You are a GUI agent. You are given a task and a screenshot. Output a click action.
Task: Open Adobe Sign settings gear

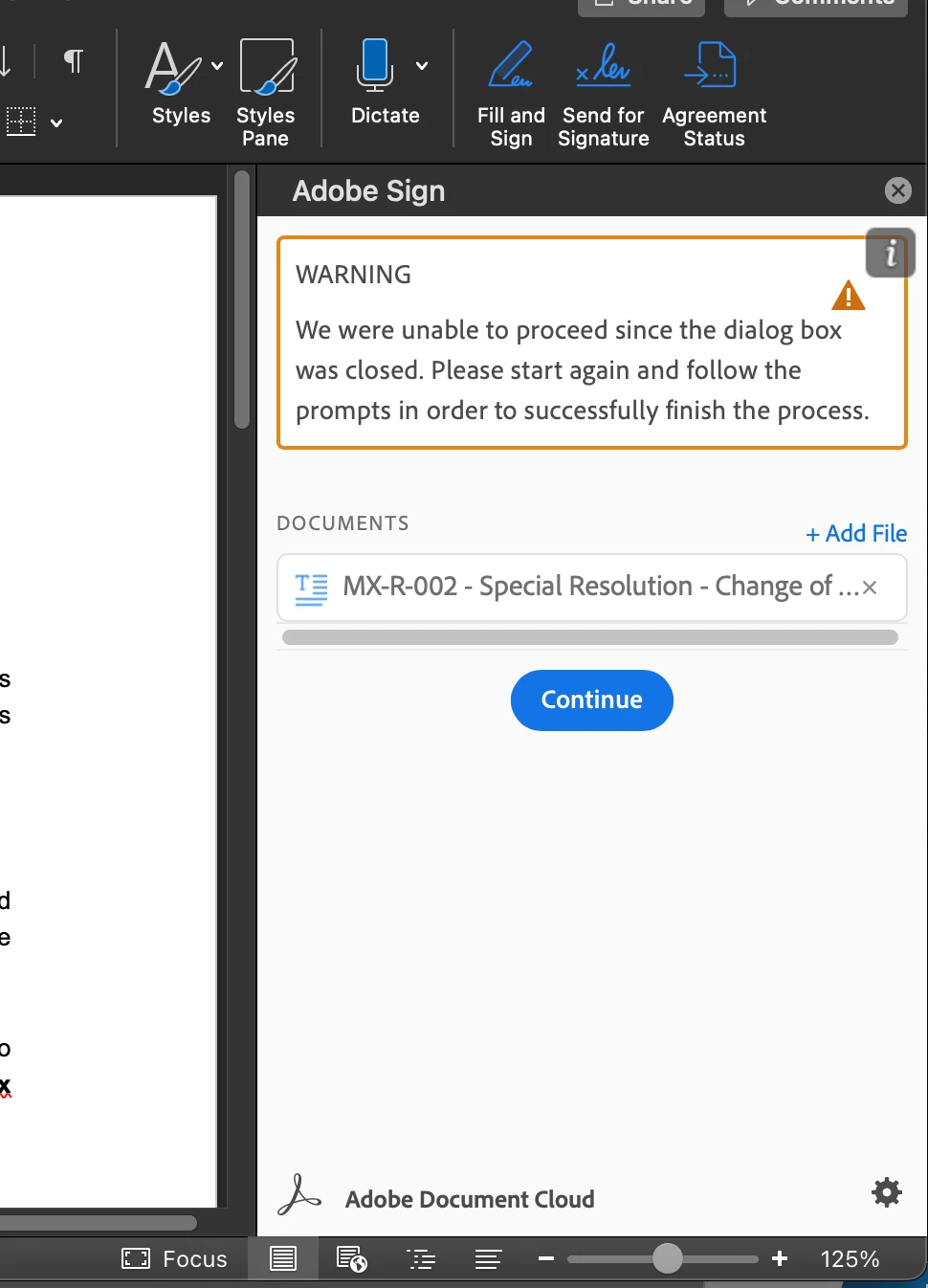[x=887, y=1192]
